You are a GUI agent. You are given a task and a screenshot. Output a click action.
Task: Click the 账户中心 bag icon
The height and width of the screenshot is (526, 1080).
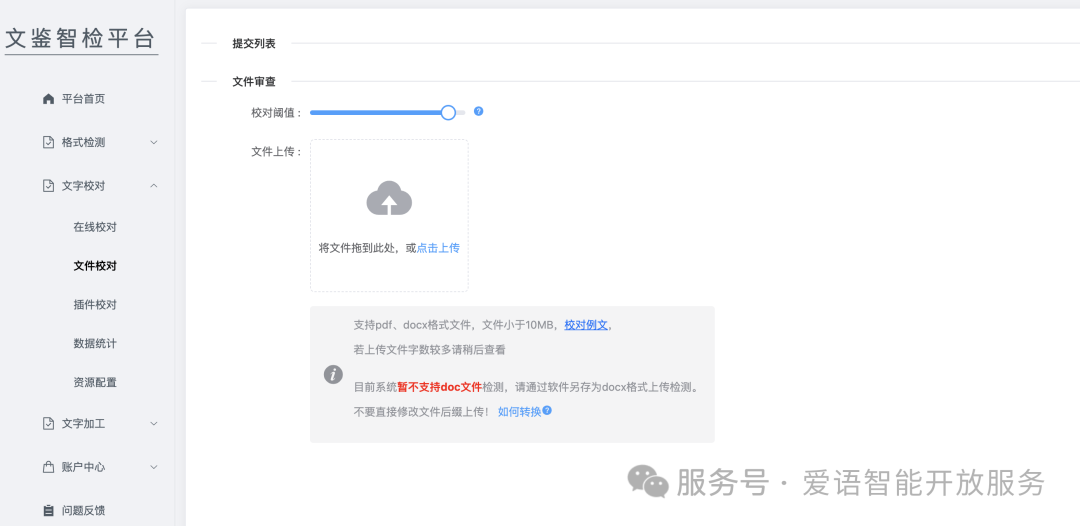pyautogui.click(x=48, y=467)
